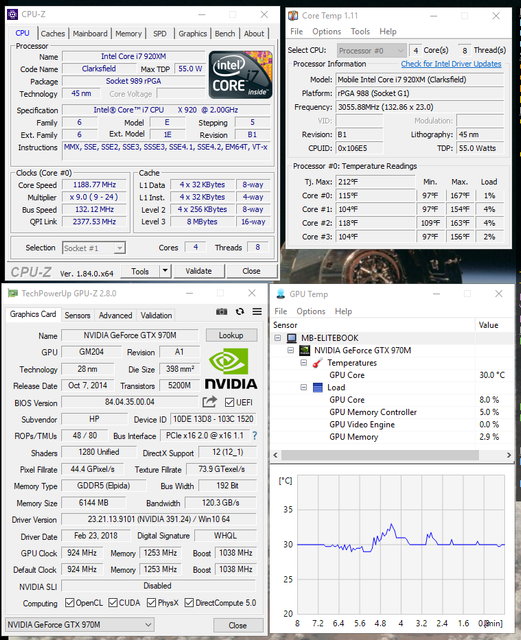521x640 pixels.
Task: Click the GPU Temp horizontal scrollbar thumb
Action: 380,455
